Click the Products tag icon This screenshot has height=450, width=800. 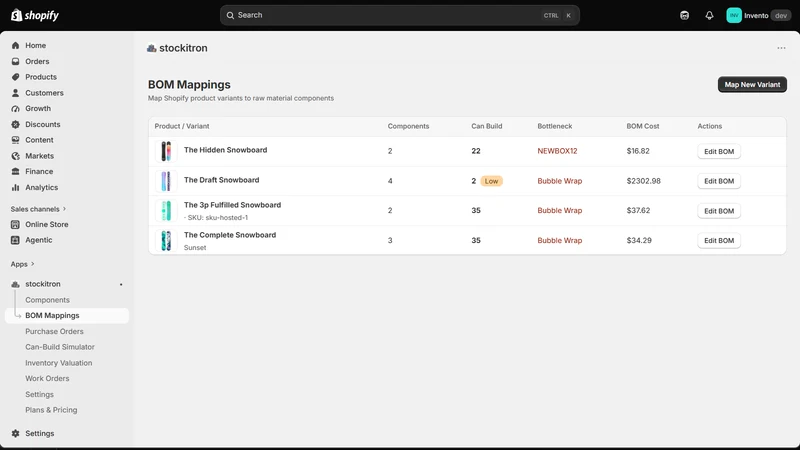[x=15, y=77]
